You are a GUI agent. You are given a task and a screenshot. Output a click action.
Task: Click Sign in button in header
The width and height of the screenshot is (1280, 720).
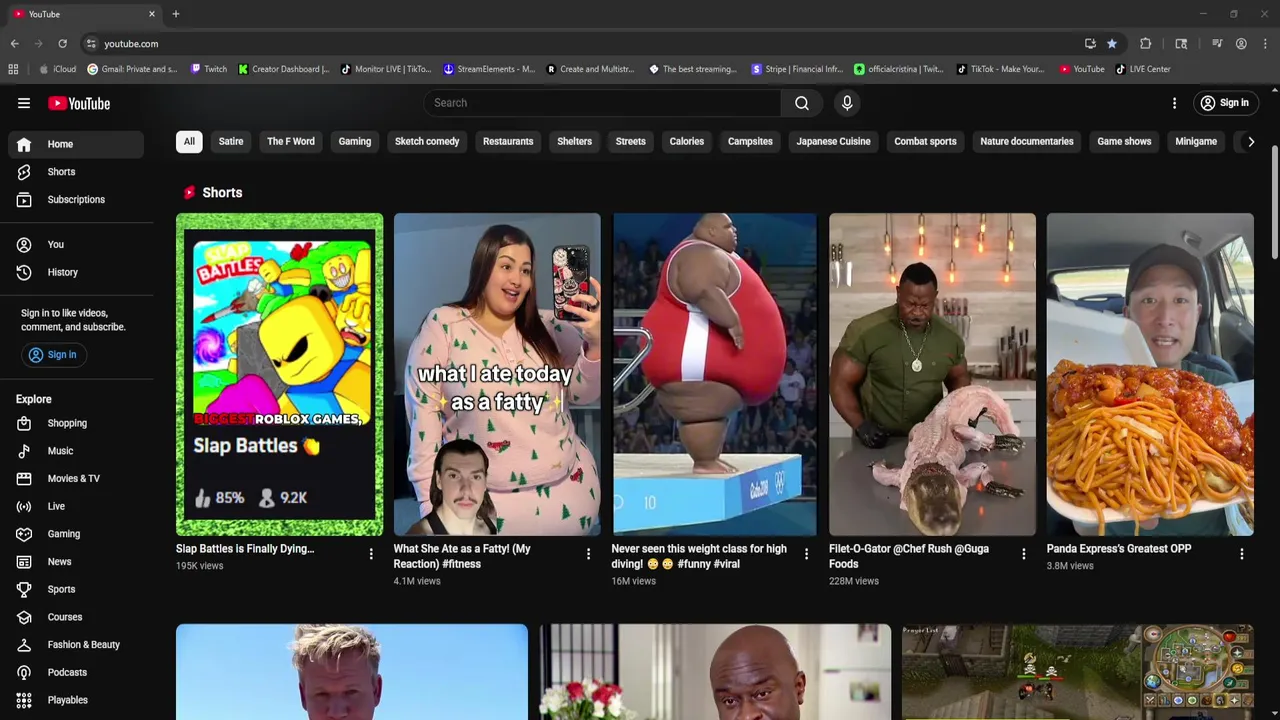tap(1225, 103)
